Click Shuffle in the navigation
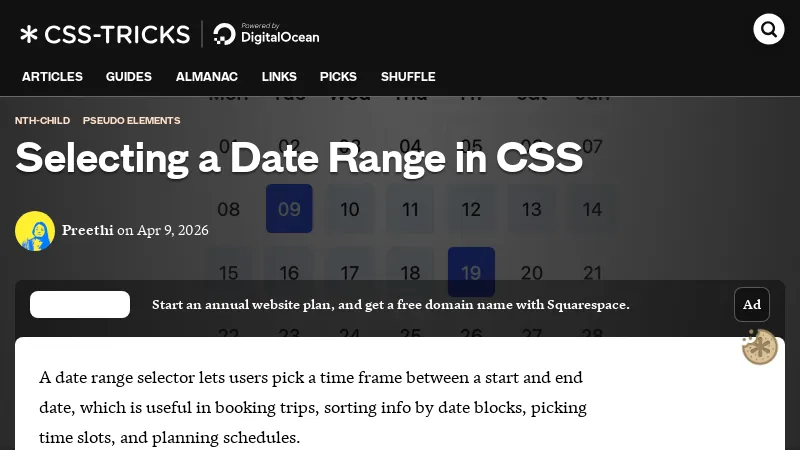 click(408, 77)
